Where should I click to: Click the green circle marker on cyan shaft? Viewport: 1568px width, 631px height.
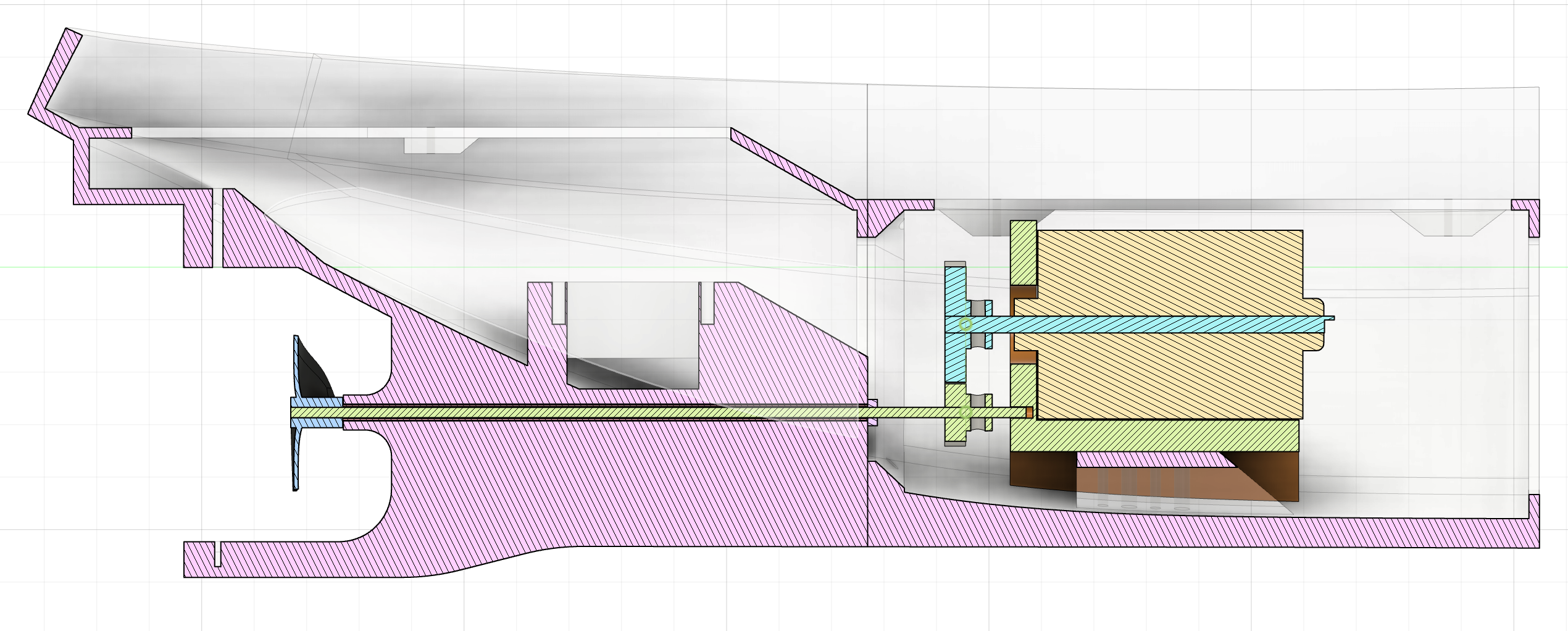(x=966, y=324)
